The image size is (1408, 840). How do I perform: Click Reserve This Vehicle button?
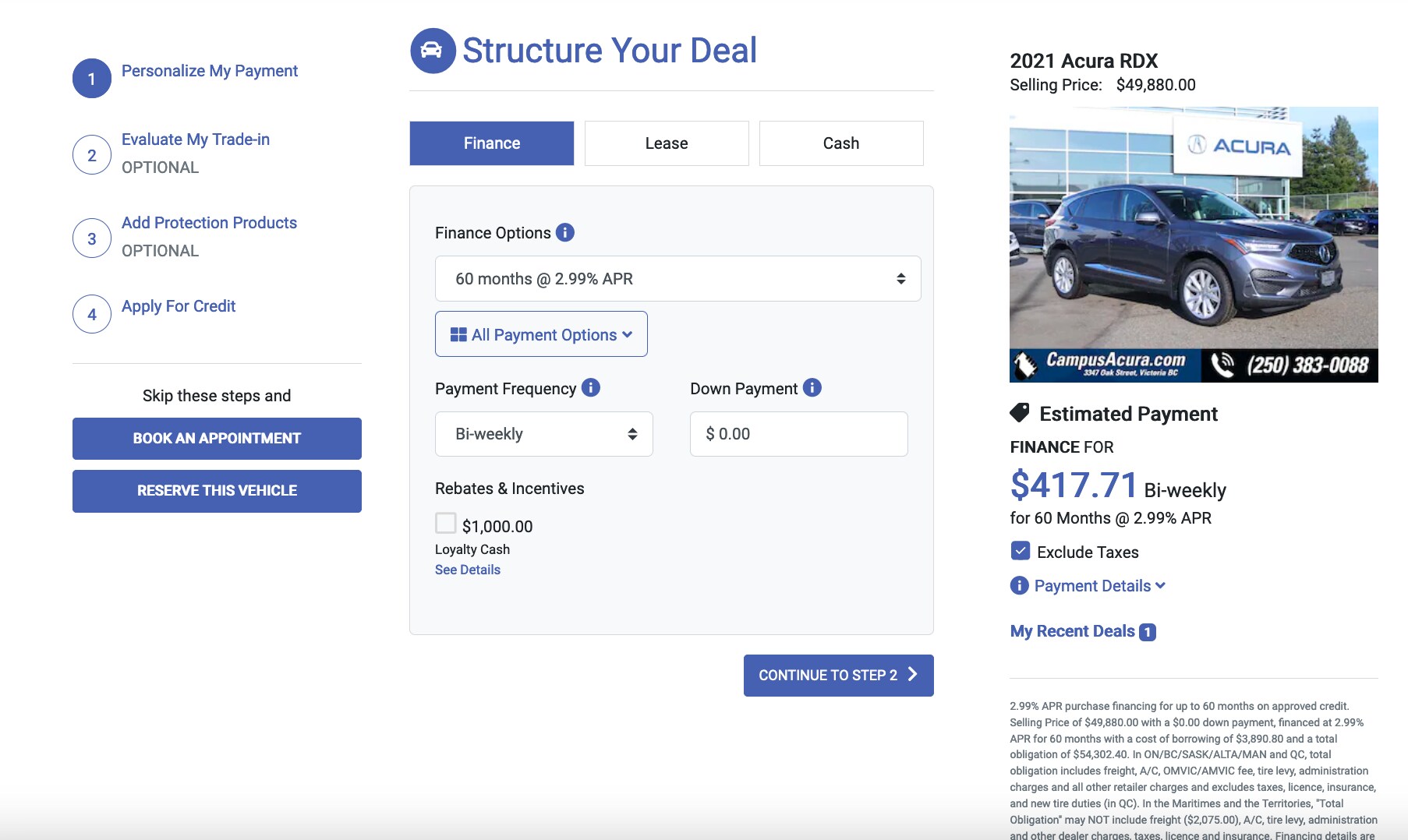[x=217, y=491]
